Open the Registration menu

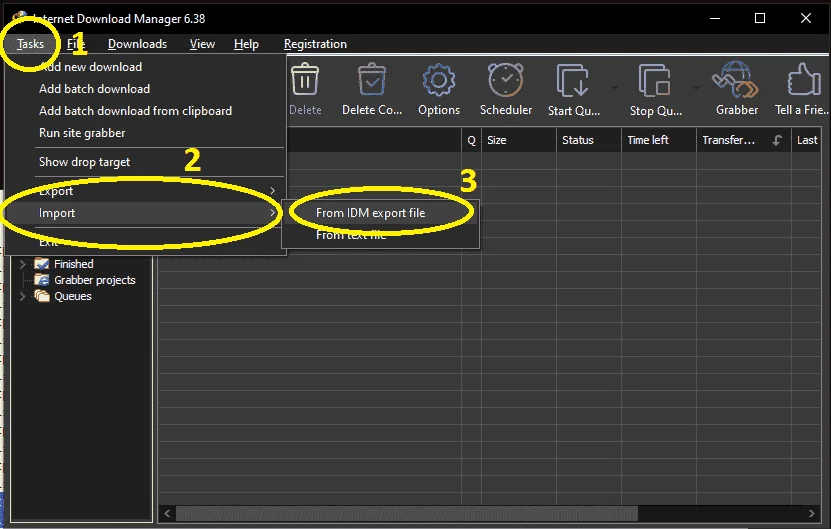(x=315, y=44)
